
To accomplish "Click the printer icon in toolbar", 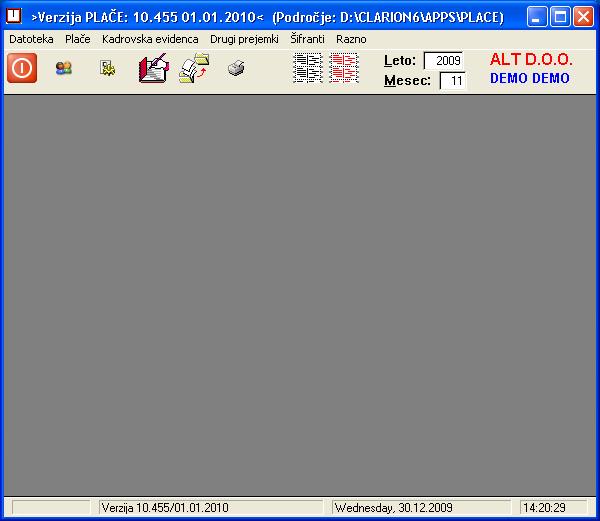I will coord(236,68).
